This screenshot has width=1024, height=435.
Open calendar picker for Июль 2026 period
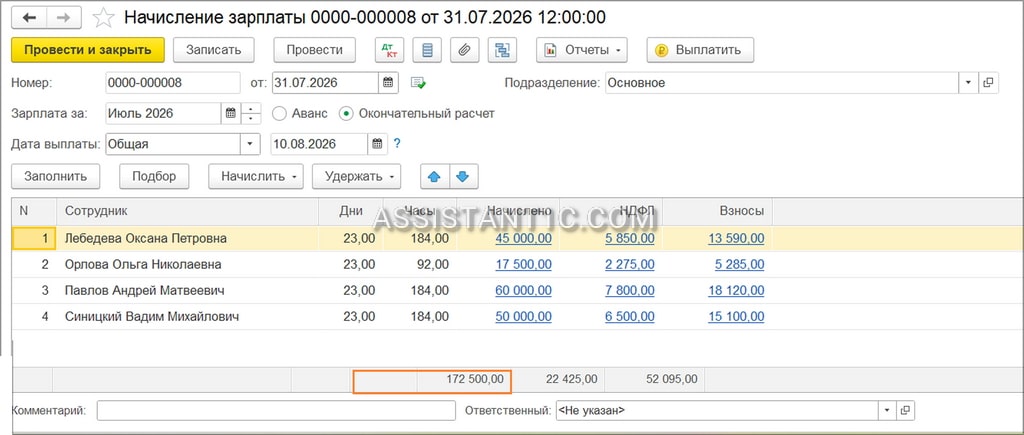[x=231, y=113]
